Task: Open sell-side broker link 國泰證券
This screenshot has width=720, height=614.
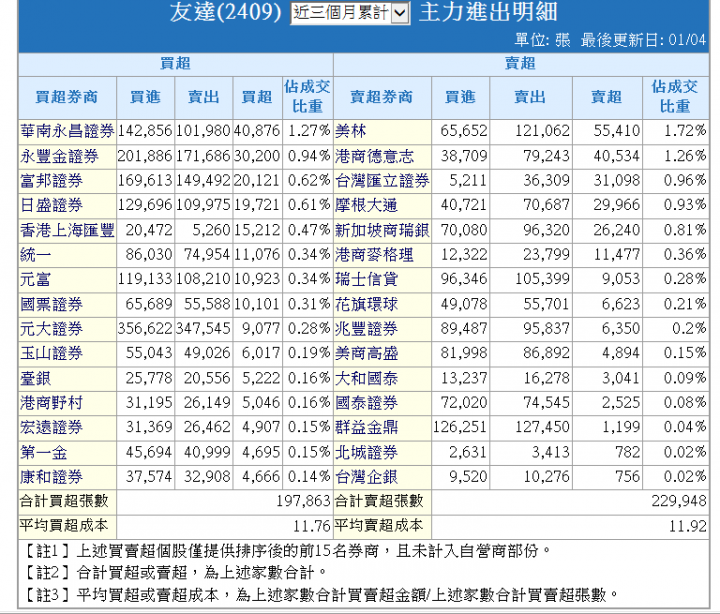Action: [x=366, y=403]
